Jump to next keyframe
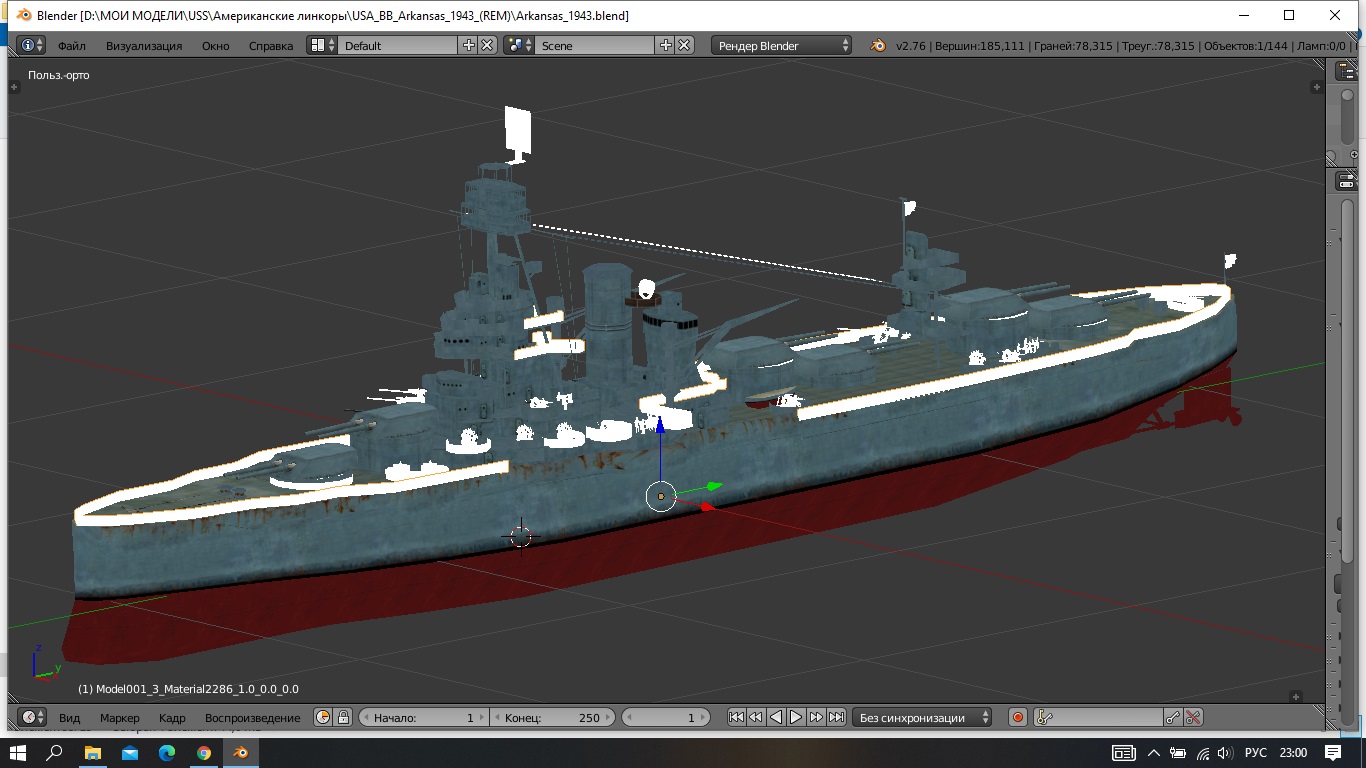Screen dimensions: 1366x768 click(816, 717)
